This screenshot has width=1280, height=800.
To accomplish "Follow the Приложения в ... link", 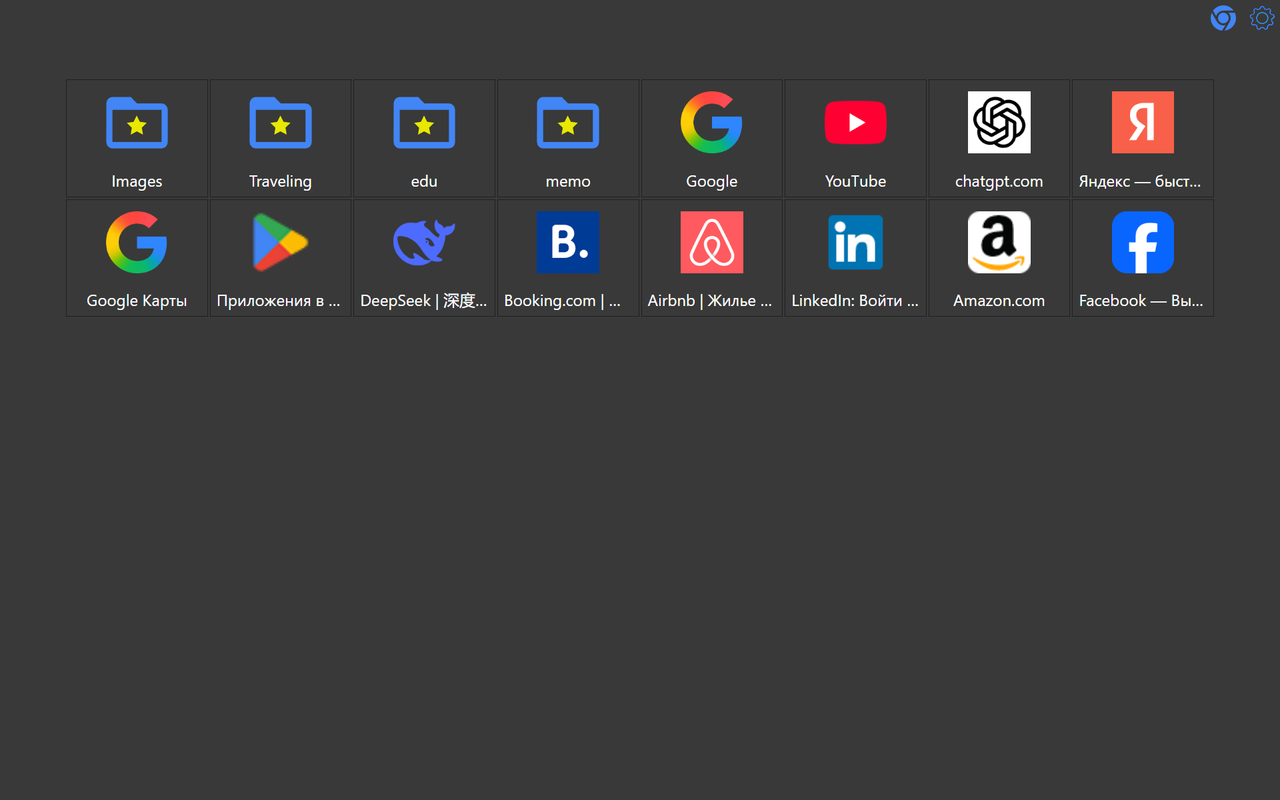I will 280,300.
